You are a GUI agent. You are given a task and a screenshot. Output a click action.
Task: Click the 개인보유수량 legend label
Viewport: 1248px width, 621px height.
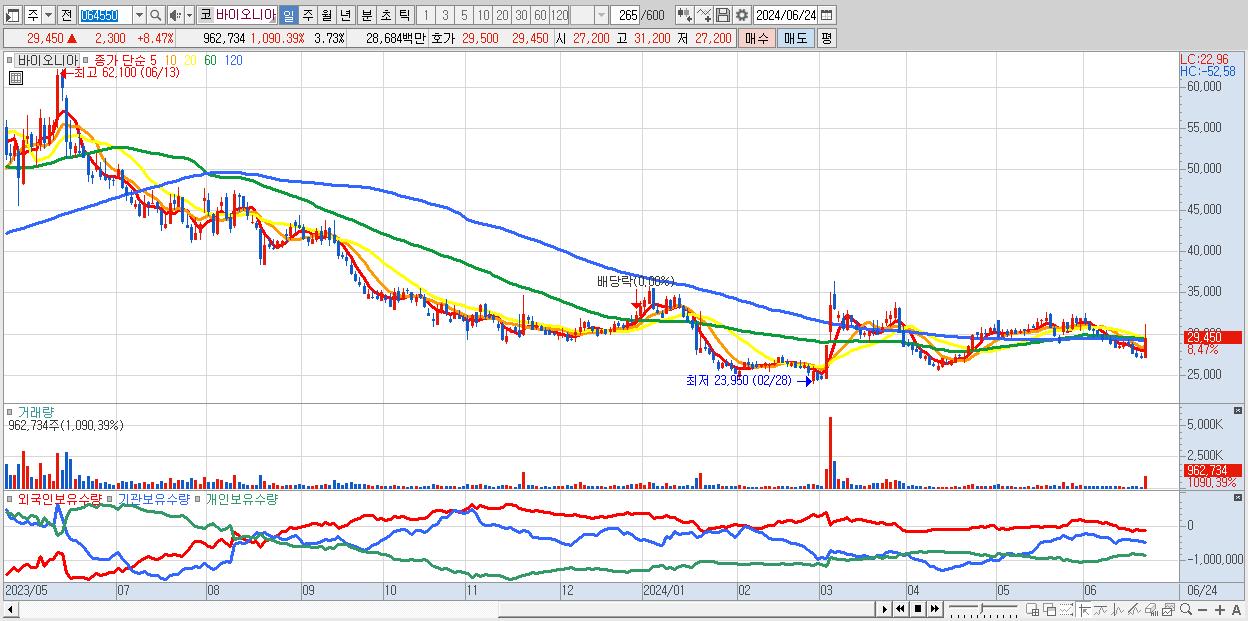(x=241, y=498)
